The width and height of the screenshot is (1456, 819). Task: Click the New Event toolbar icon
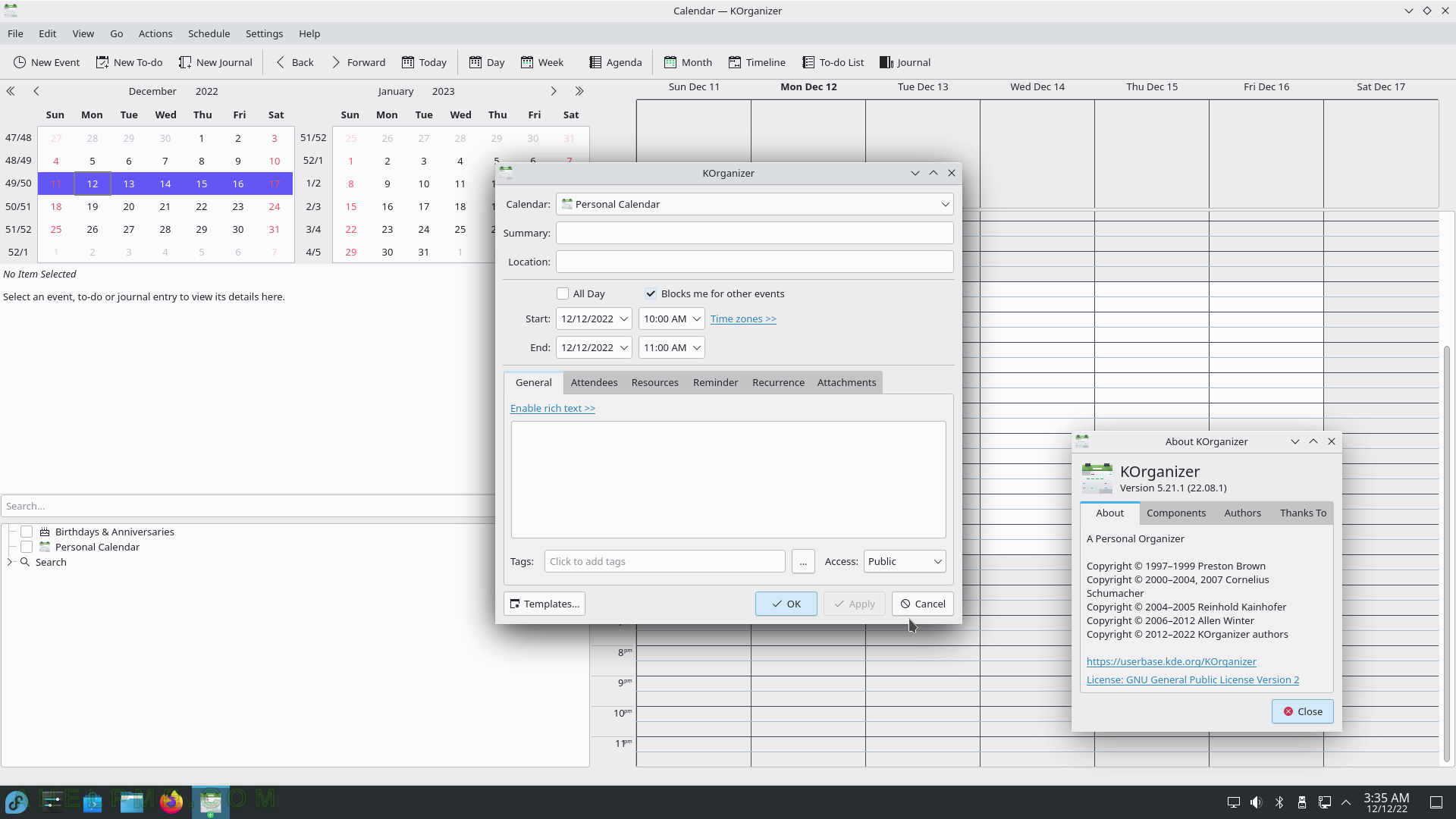coord(20,62)
